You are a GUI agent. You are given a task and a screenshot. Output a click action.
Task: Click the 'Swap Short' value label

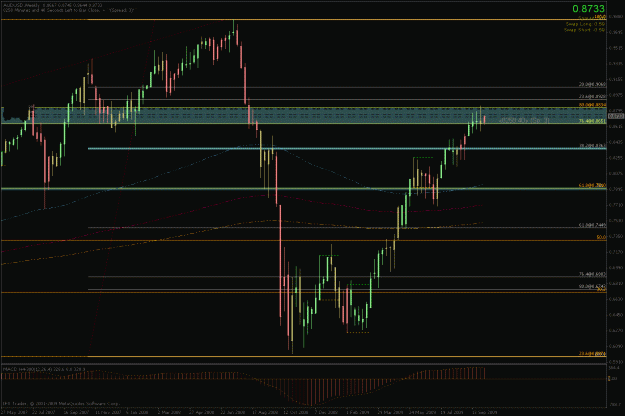[x=584, y=30]
